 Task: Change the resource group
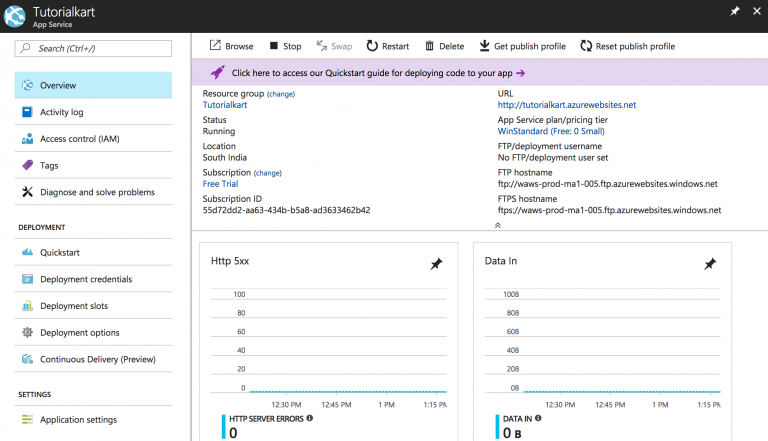coord(281,94)
